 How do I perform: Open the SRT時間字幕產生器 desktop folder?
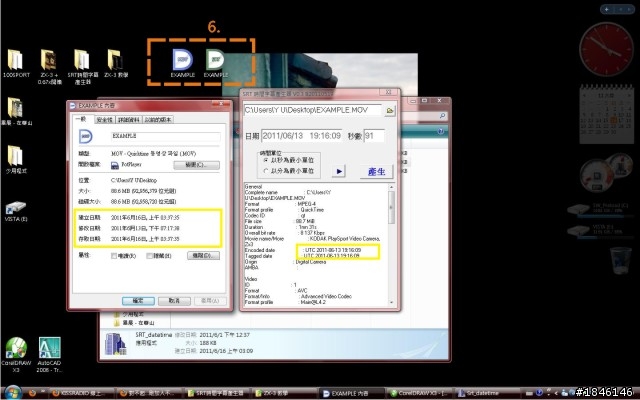(x=81, y=67)
